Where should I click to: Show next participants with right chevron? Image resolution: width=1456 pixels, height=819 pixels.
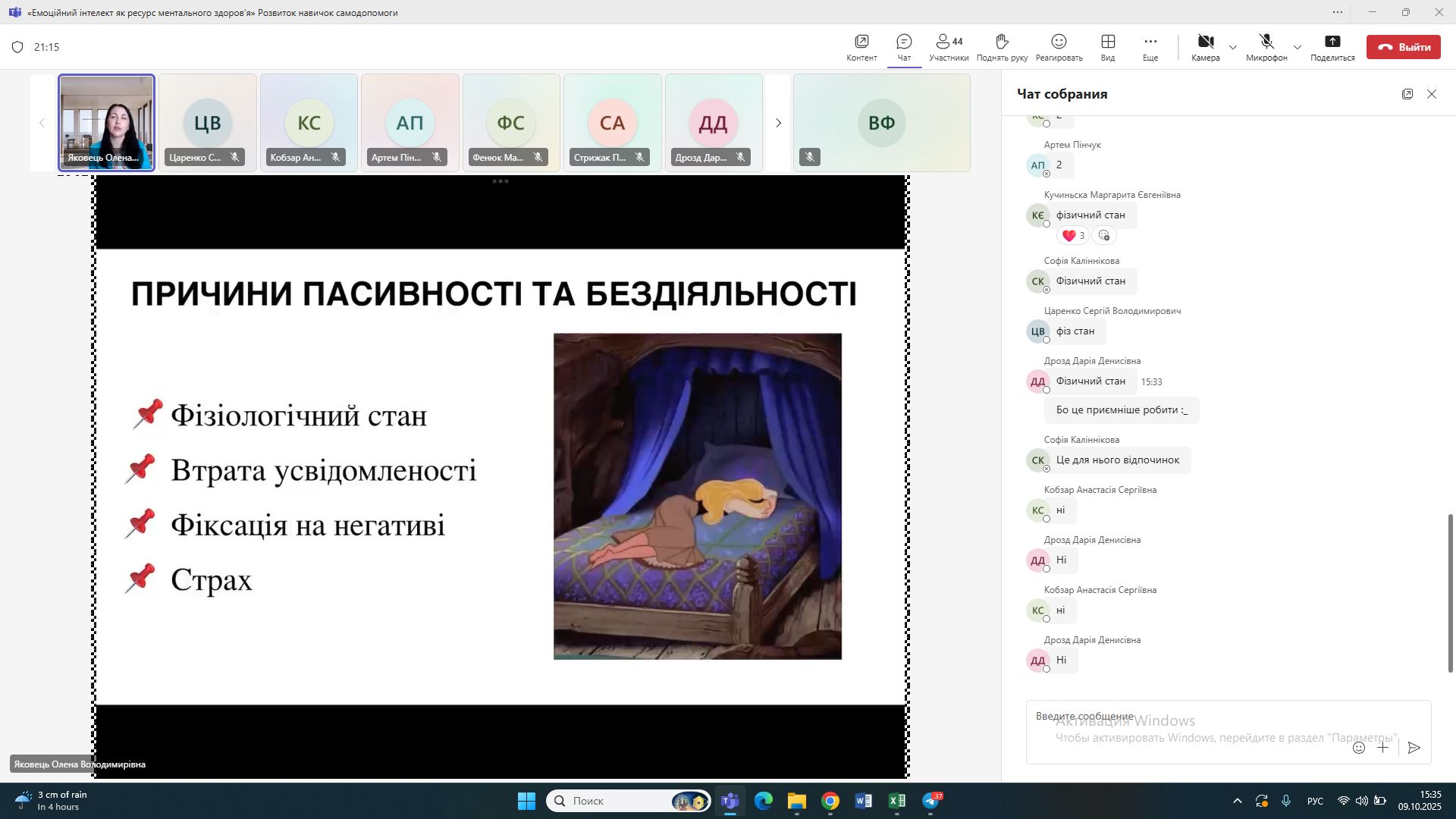[778, 123]
